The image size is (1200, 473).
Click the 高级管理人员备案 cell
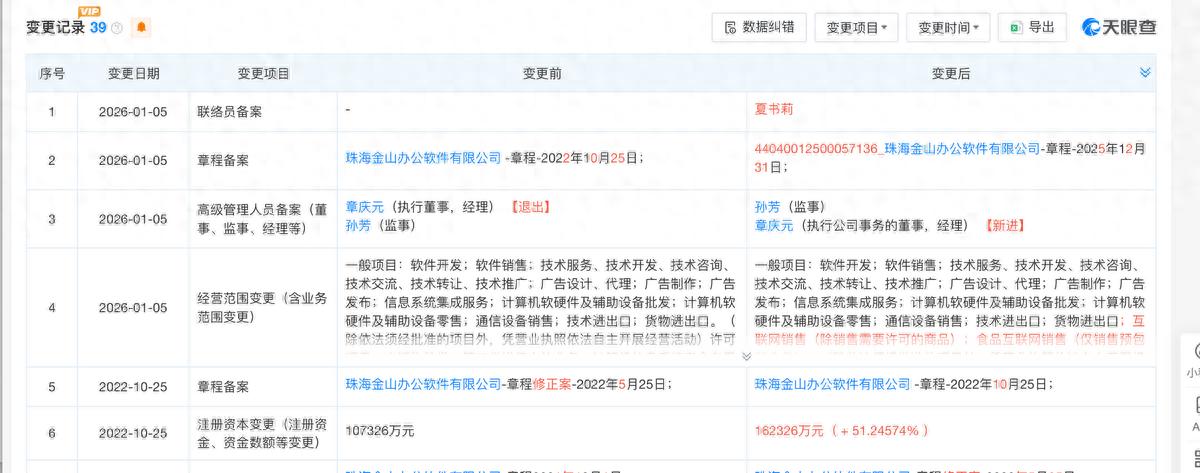click(x=264, y=217)
